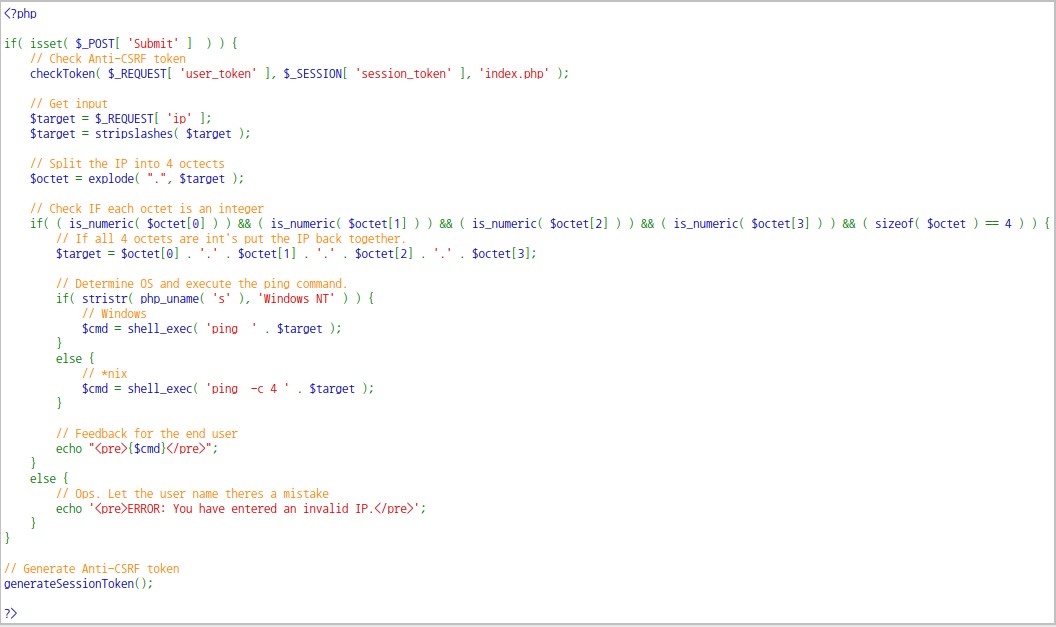Click the generateSessionToken() call

tap(78, 583)
